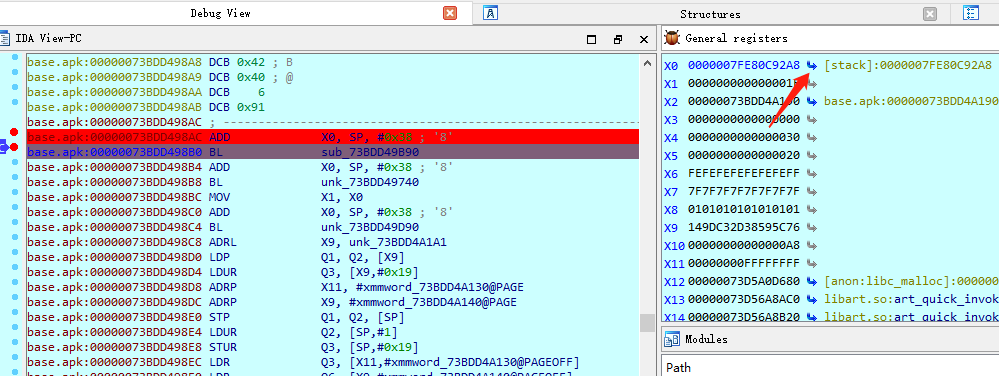999x376 pixels.
Task: Click the jump arrow for register X10
Action: pyautogui.click(x=812, y=245)
